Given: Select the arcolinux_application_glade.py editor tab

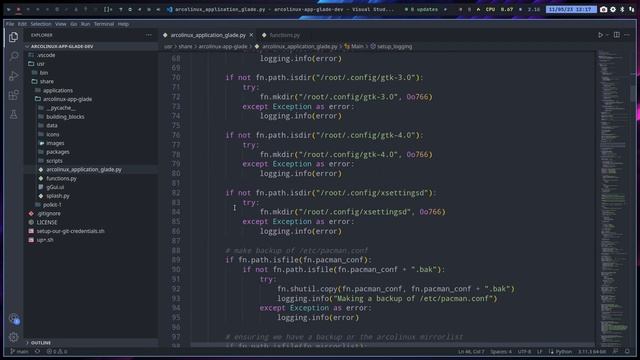Looking at the screenshot, I should [208, 35].
